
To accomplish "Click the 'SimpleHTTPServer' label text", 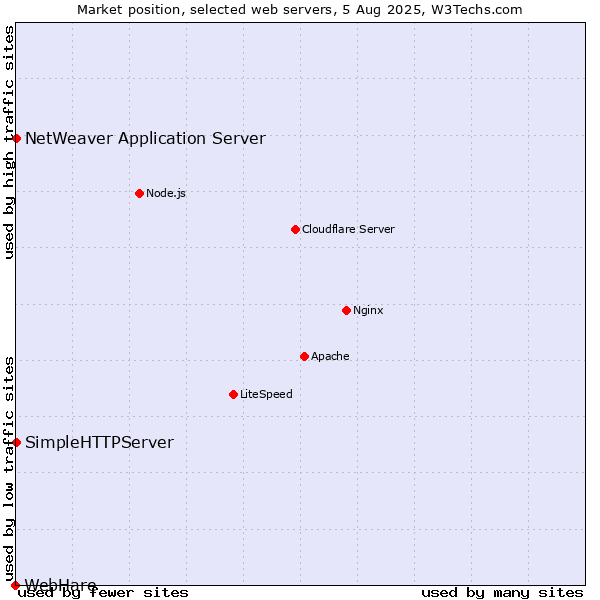I will (99, 443).
